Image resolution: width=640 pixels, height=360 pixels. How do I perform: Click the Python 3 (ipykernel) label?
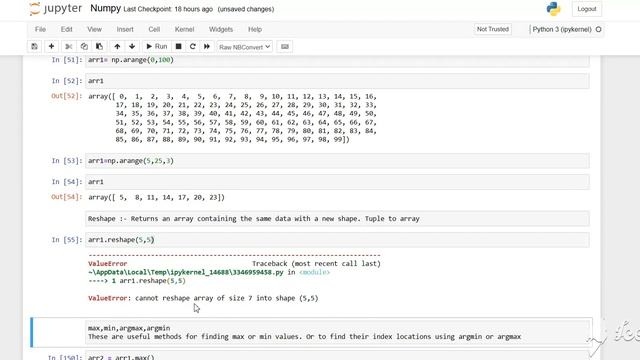pos(562,29)
